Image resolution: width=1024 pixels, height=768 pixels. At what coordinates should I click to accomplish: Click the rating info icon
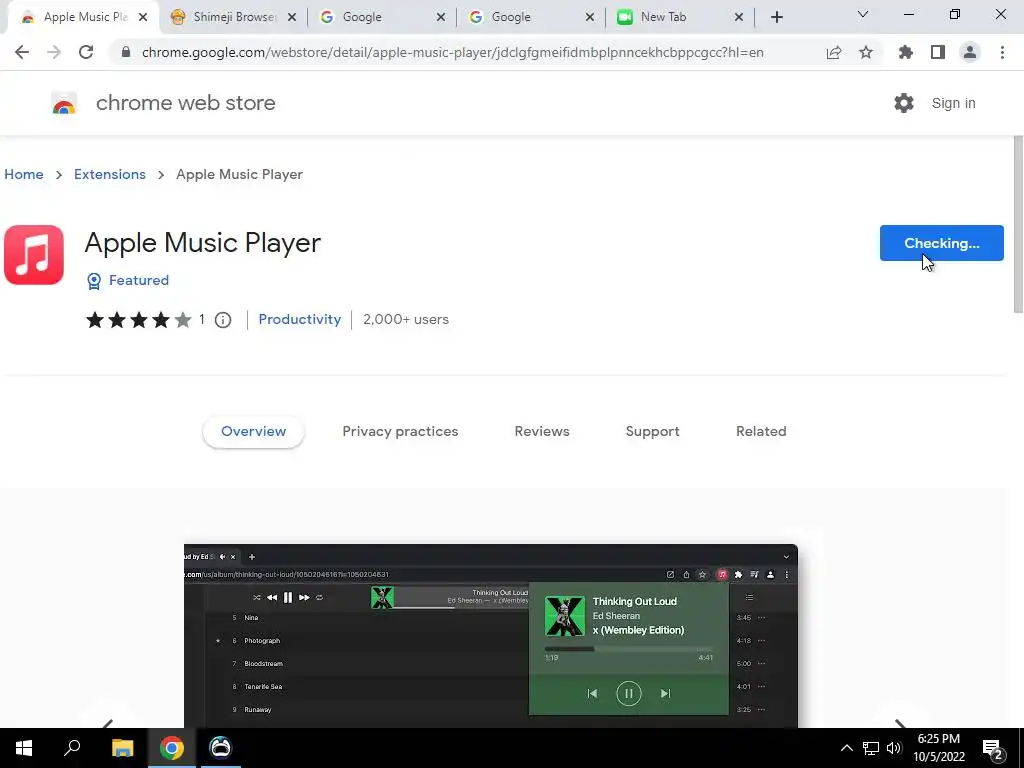point(223,320)
